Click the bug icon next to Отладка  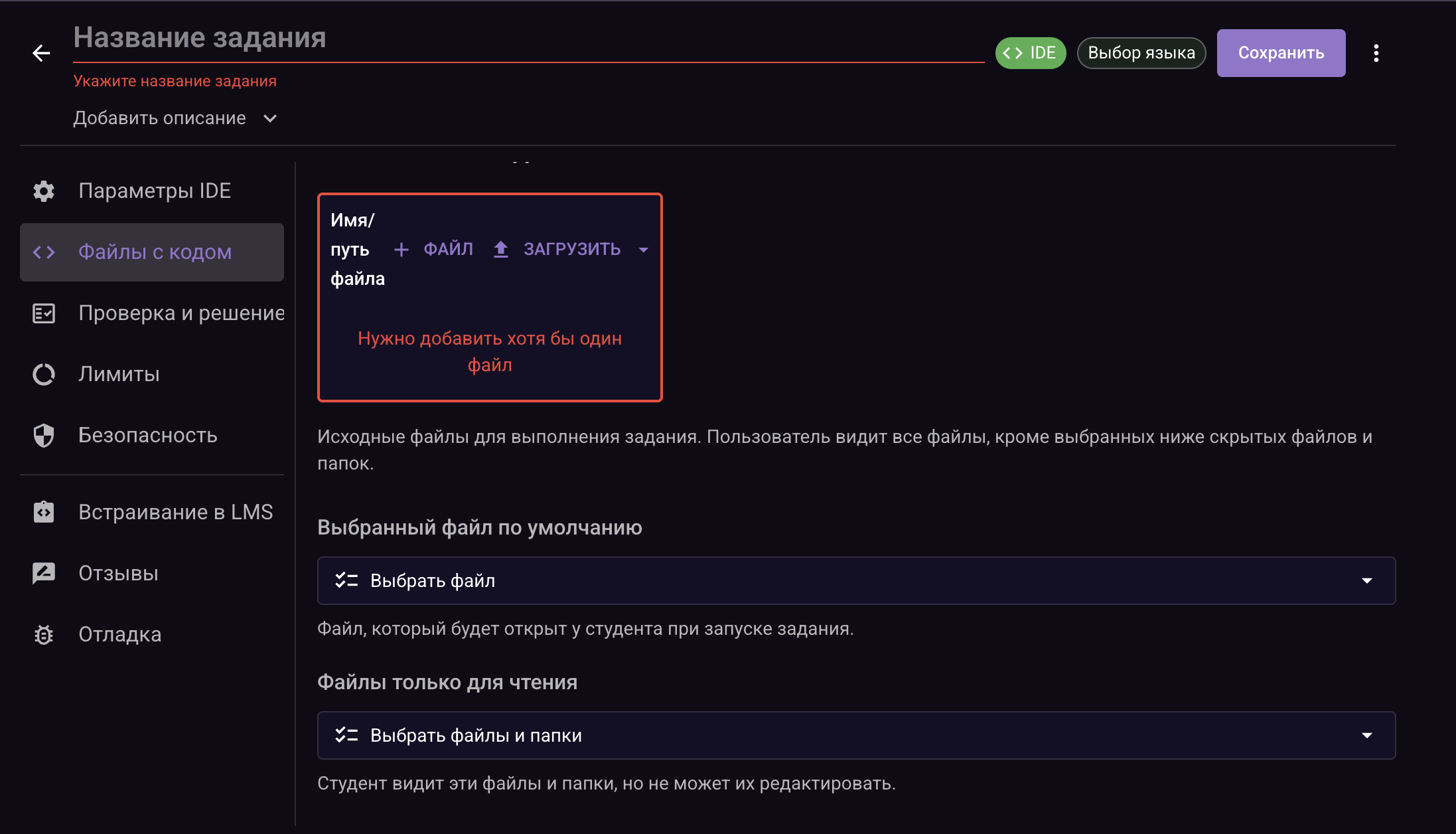44,635
